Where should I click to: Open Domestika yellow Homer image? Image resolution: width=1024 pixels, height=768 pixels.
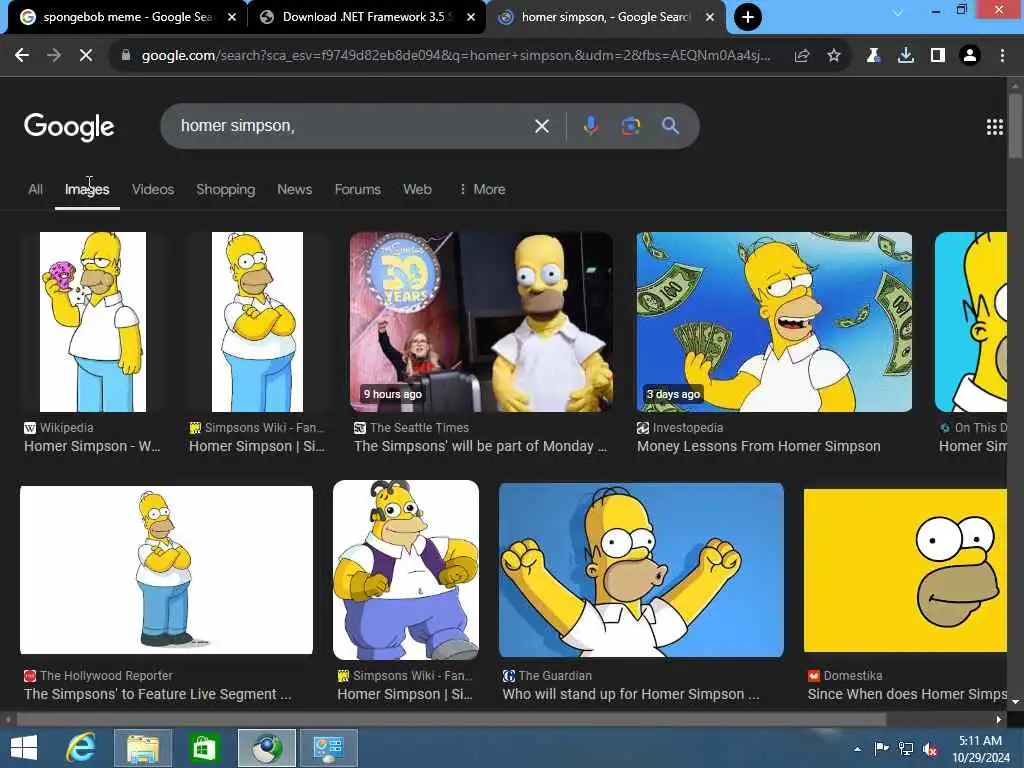pyautogui.click(x=905, y=569)
